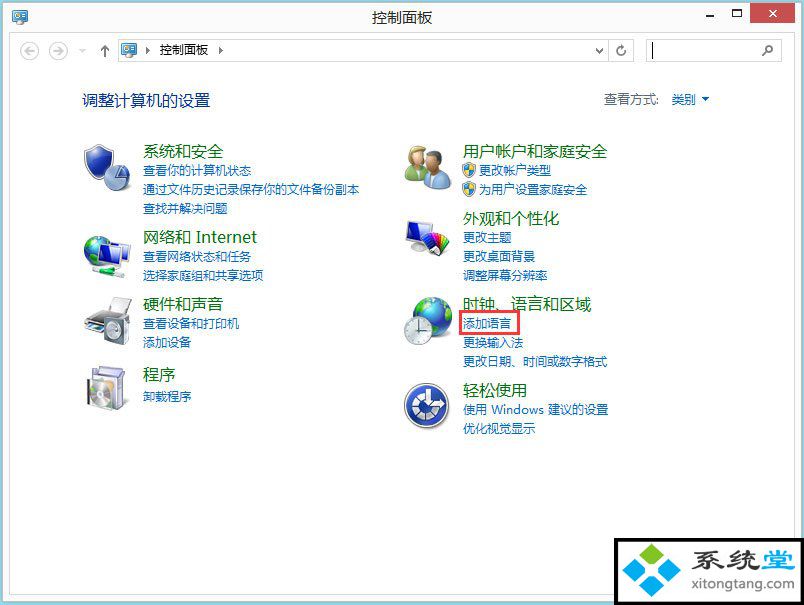
Task: Click the shield icon beside 为用户设置家庭安全
Action: [x=469, y=190]
